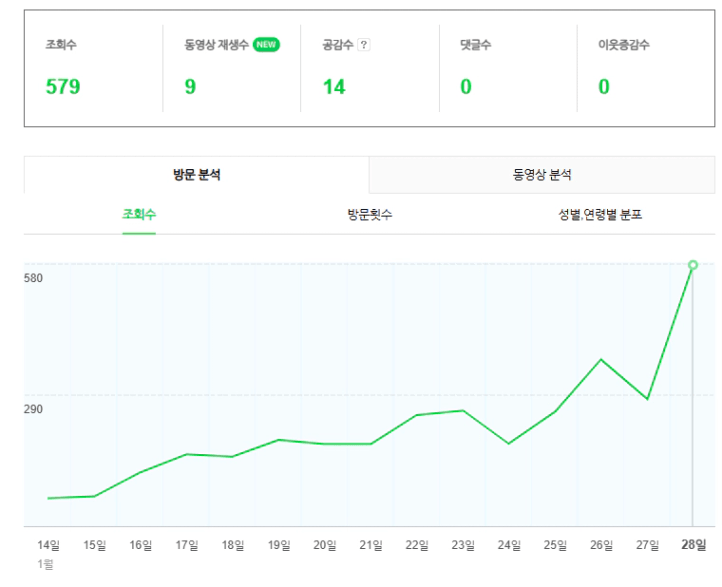Show 성별.연령별 분포 sub-tab
722x587 pixels.
(x=600, y=214)
